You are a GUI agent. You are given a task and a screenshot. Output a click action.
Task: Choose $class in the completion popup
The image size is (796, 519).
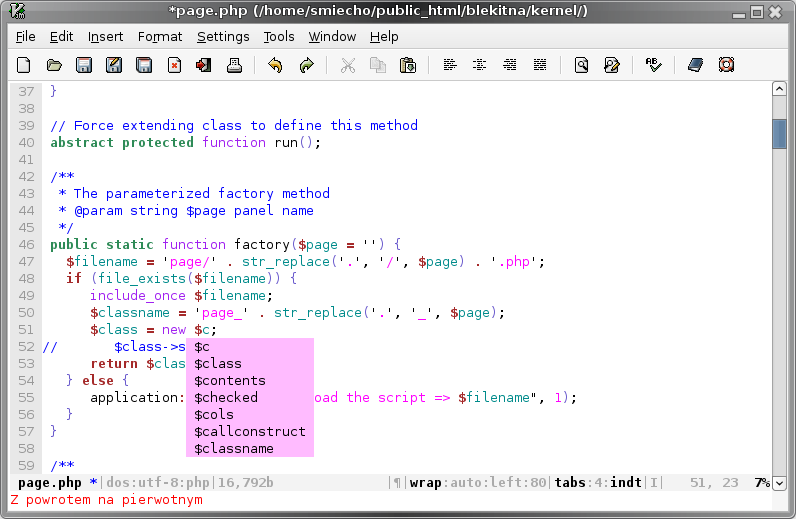250,364
